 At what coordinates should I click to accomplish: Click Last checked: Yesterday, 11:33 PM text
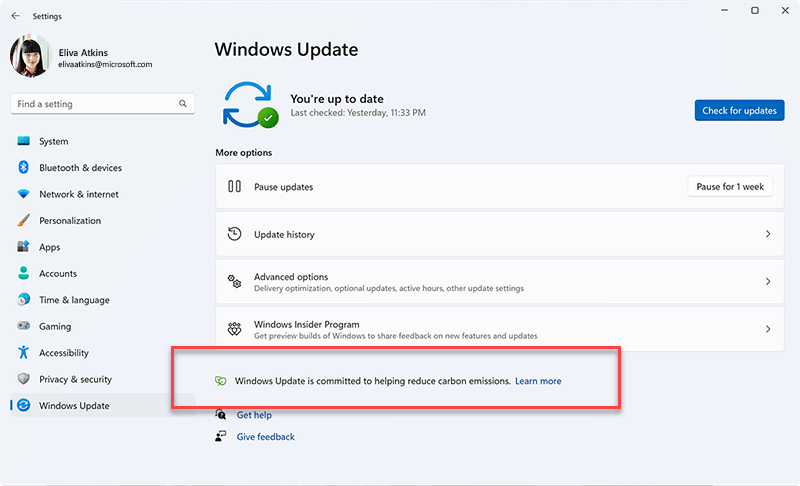point(358,113)
